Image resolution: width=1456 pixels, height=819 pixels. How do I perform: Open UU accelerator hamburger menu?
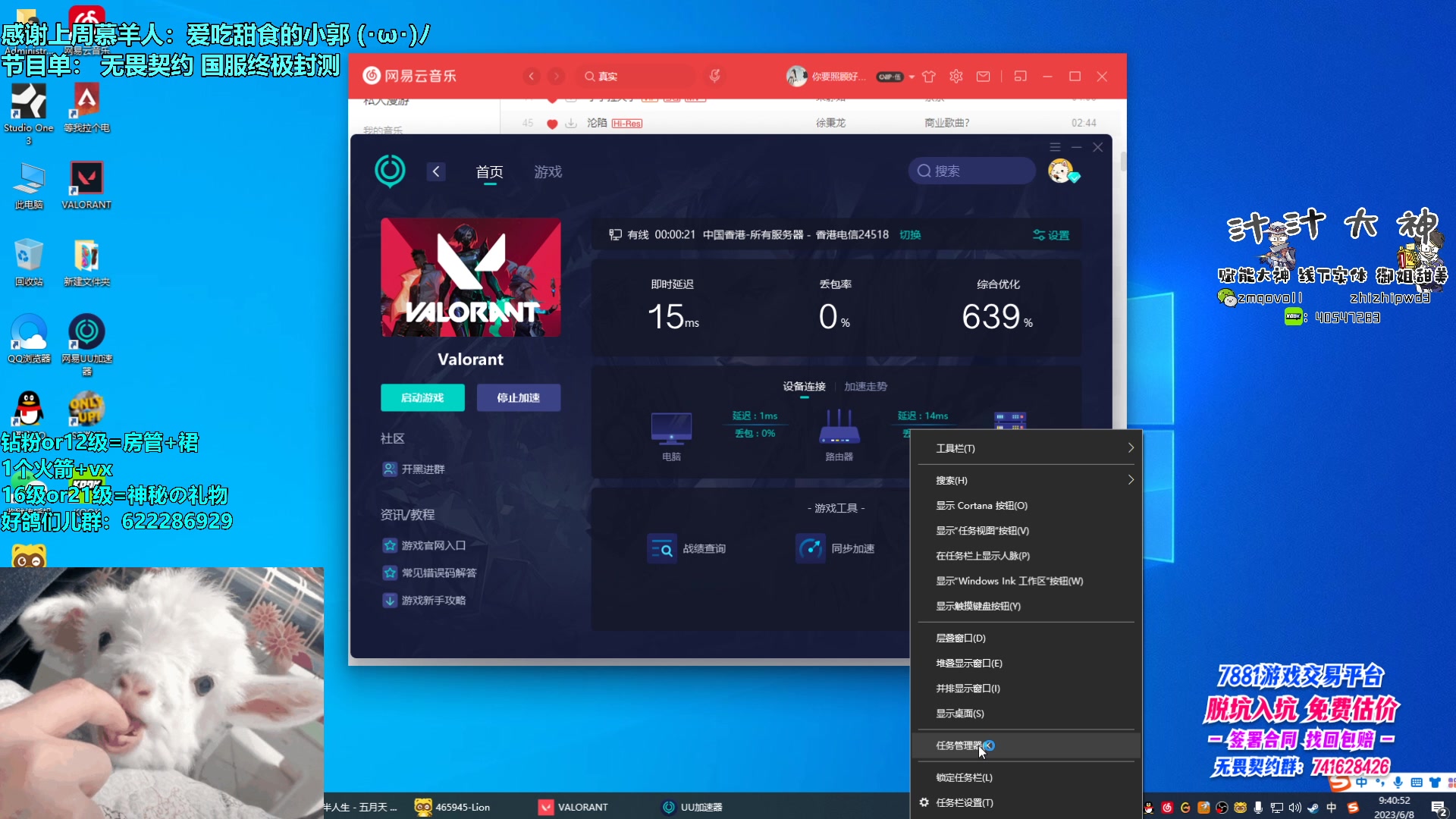click(1055, 147)
